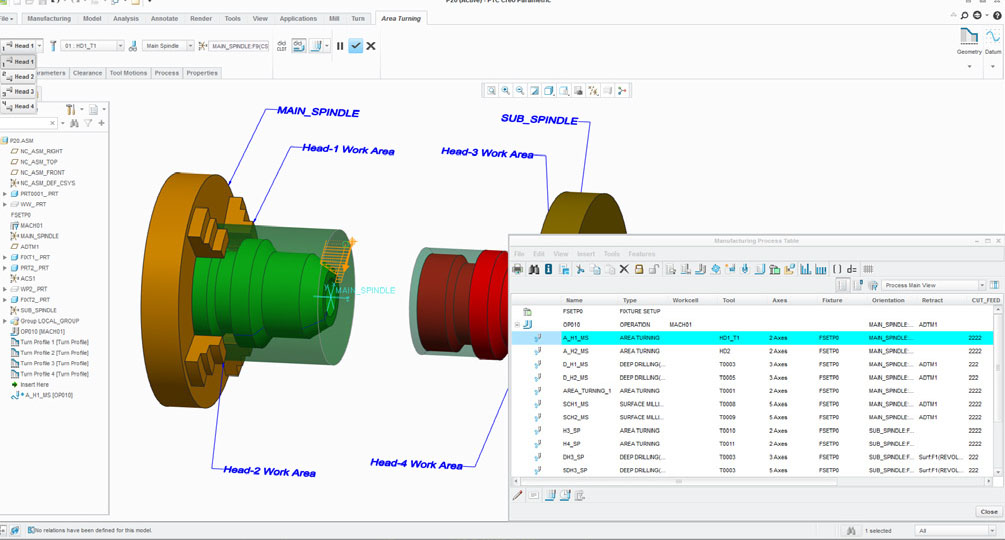1005x540 pixels.
Task: Expand the FIXT1_PRT node in model tree
Action: pyautogui.click(x=5, y=258)
